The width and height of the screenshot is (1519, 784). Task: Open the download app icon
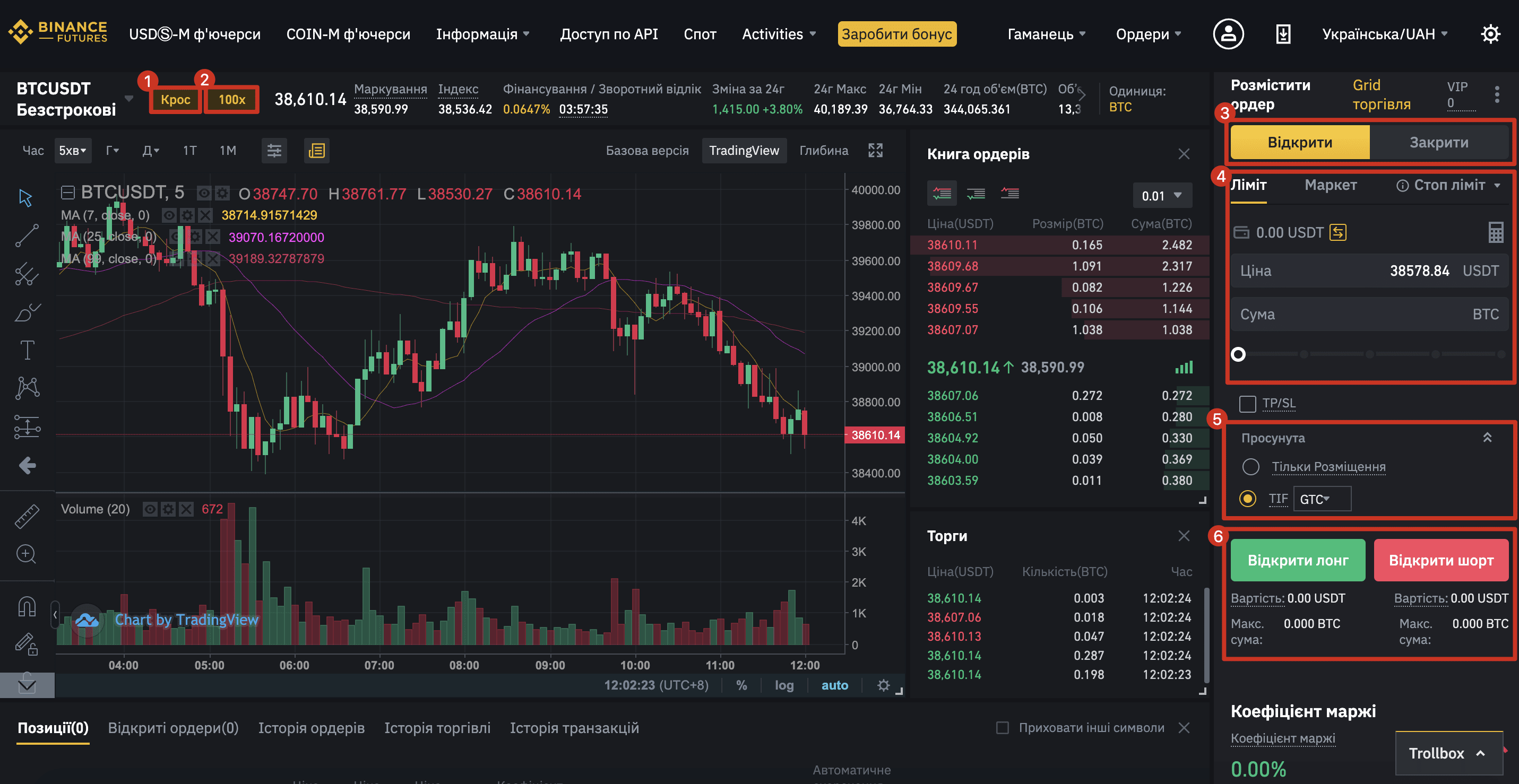coord(1283,34)
